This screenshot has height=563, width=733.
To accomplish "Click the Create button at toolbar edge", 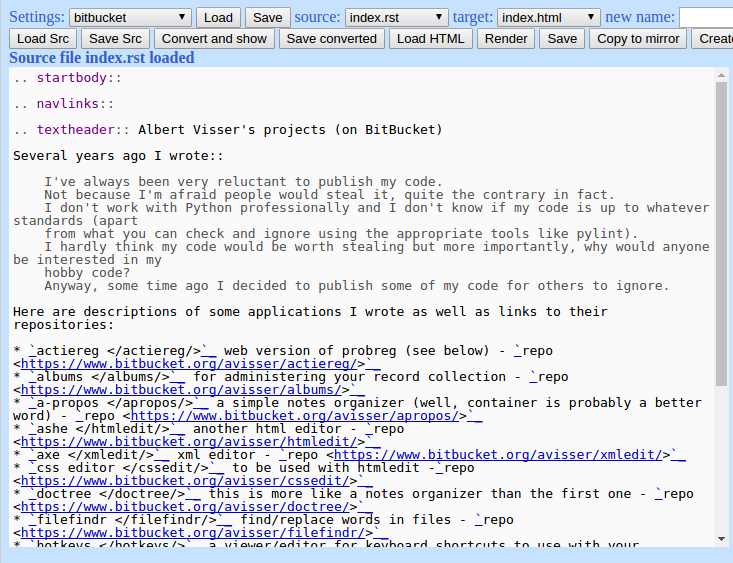I will click(x=712, y=39).
